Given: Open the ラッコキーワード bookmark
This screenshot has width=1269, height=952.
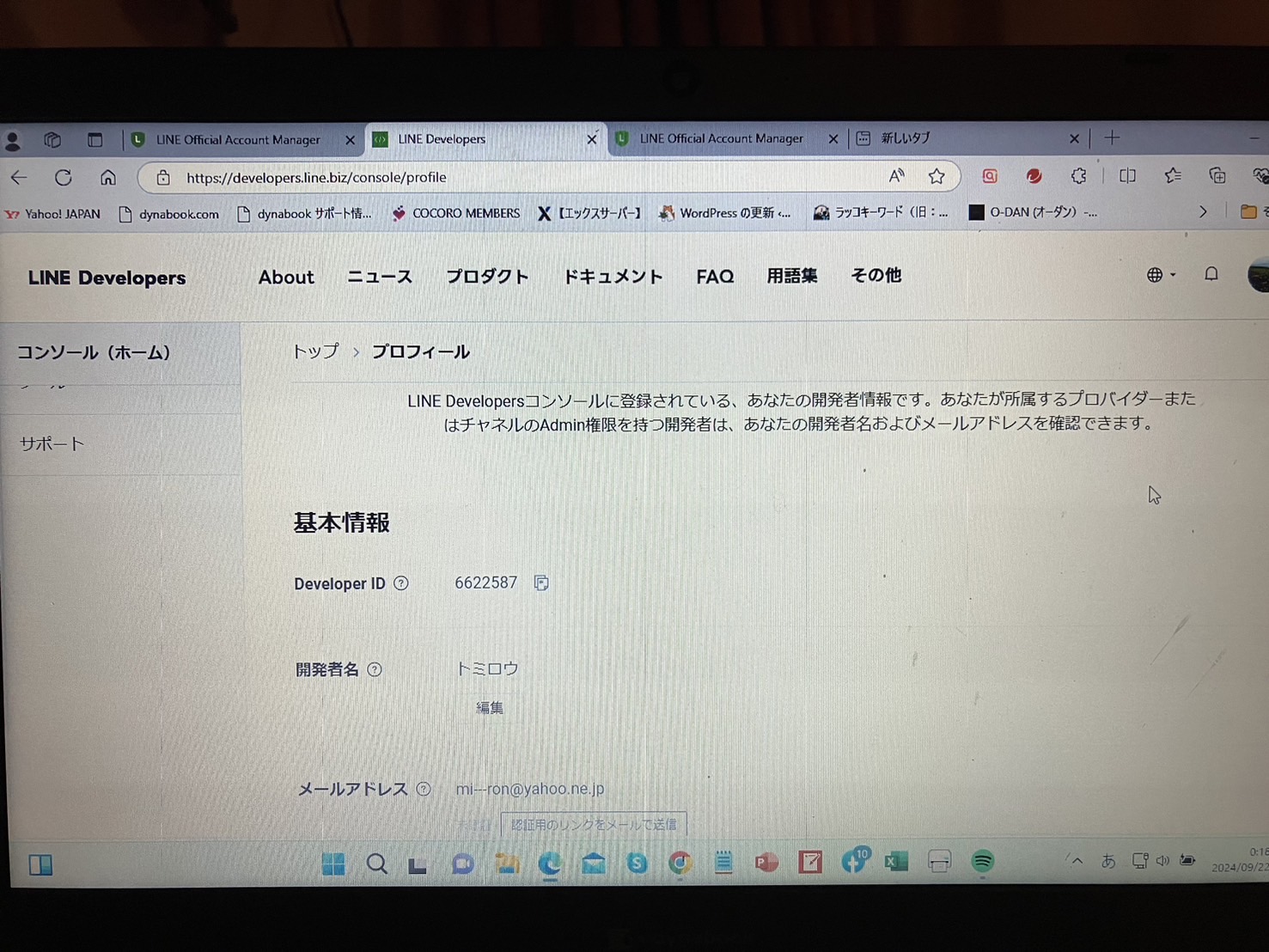Looking at the screenshot, I should [882, 212].
